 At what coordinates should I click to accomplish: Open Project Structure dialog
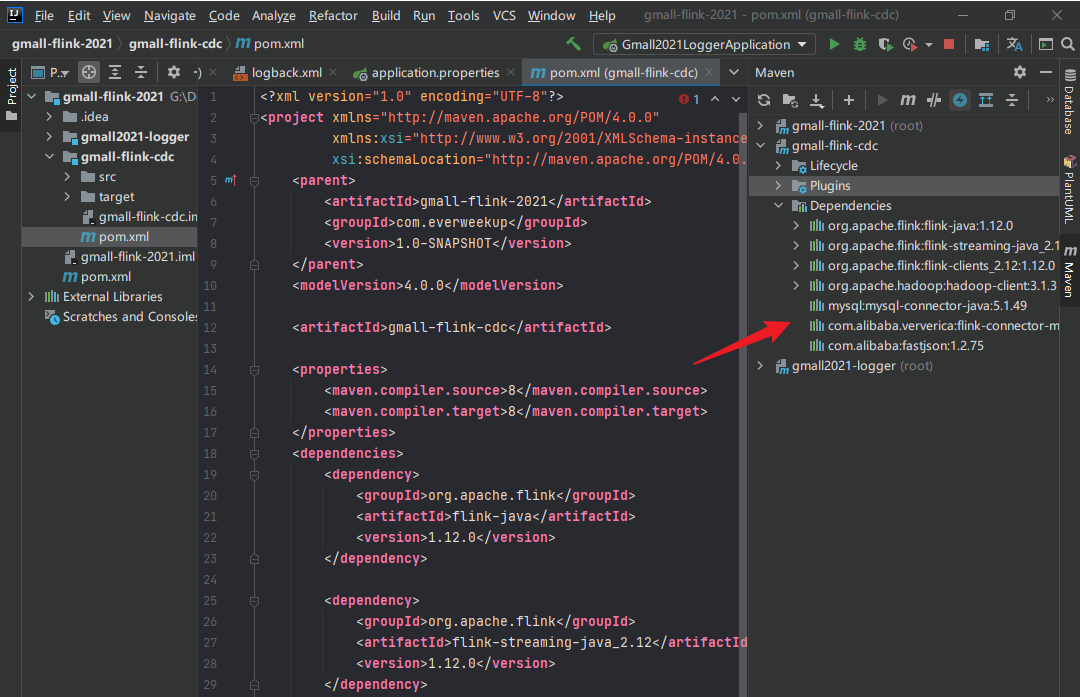click(982, 44)
